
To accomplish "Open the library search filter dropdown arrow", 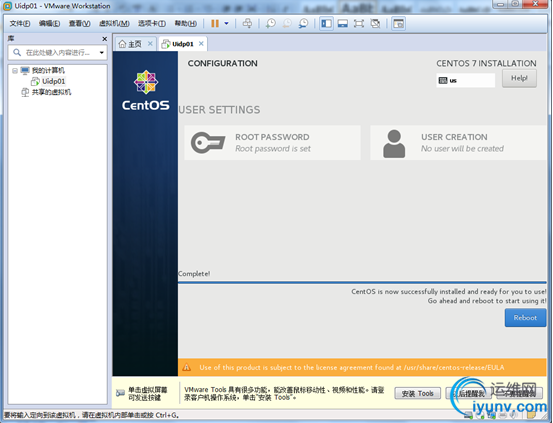I will (x=102, y=53).
